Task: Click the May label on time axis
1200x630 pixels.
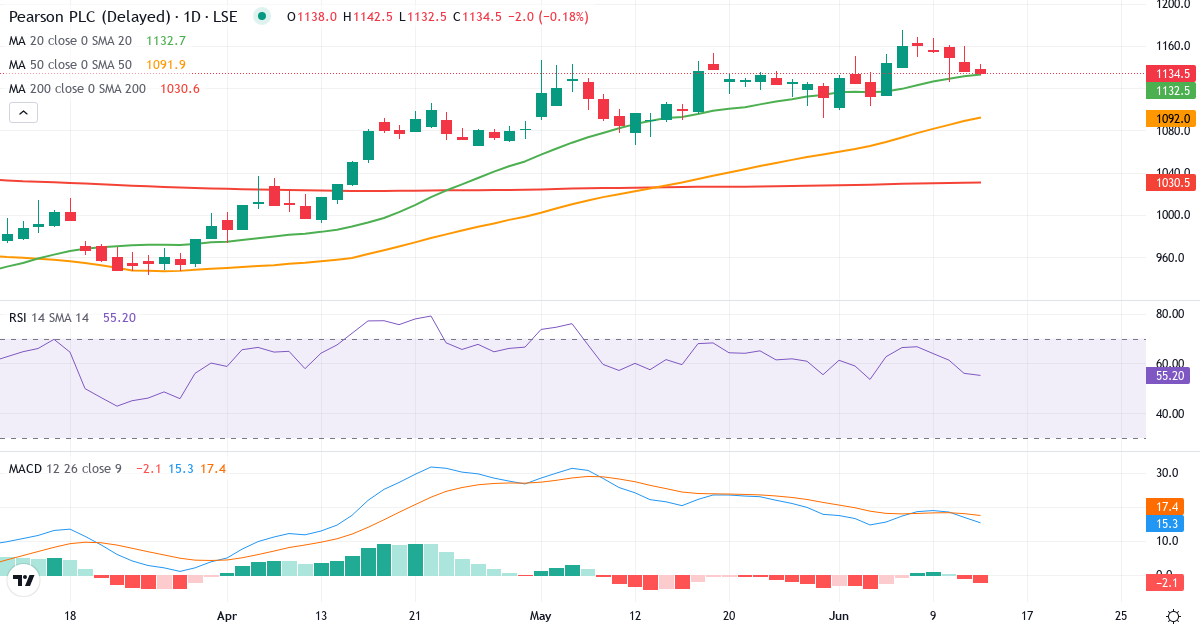Action: 540,616
